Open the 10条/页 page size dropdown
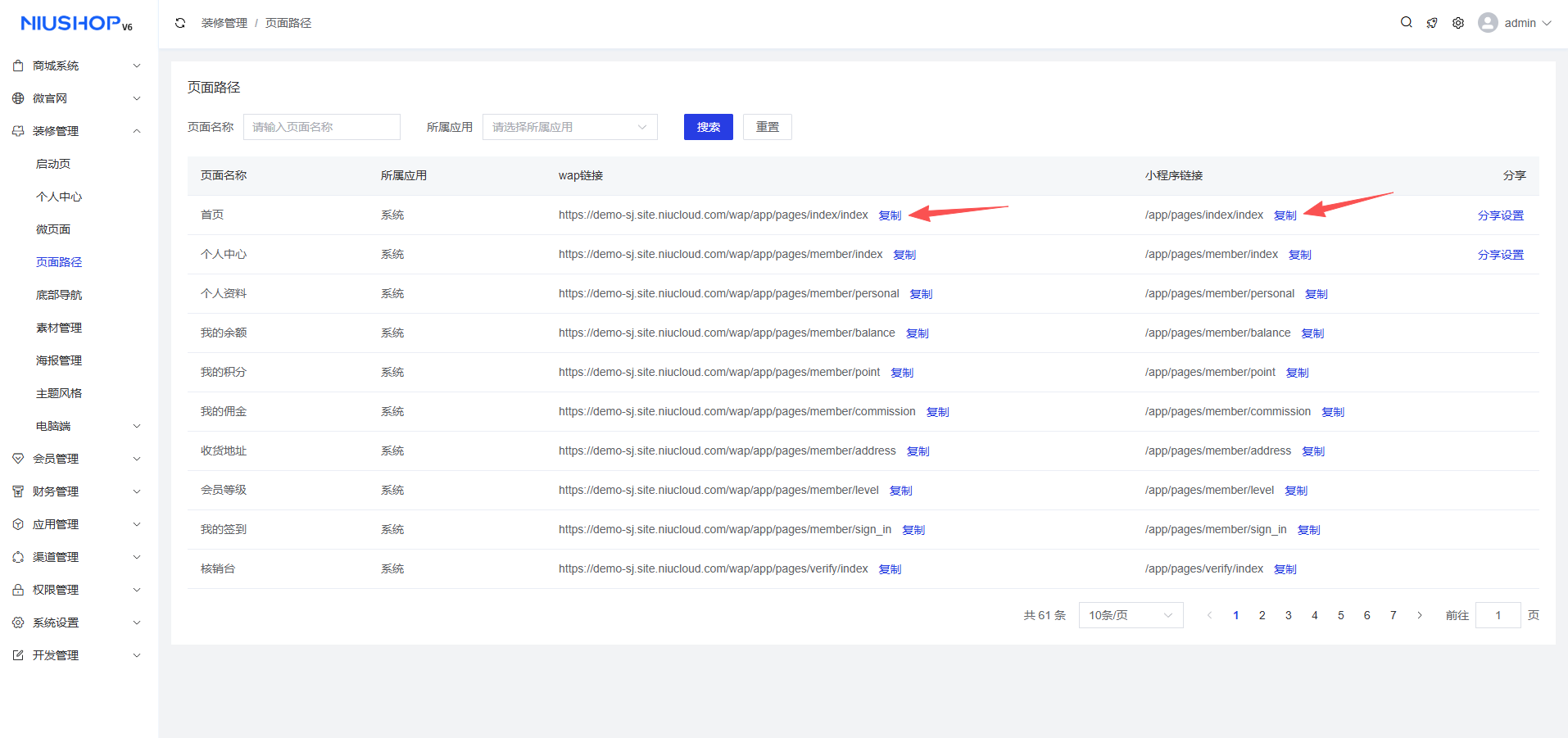The width and height of the screenshot is (1568, 738). (1130, 615)
